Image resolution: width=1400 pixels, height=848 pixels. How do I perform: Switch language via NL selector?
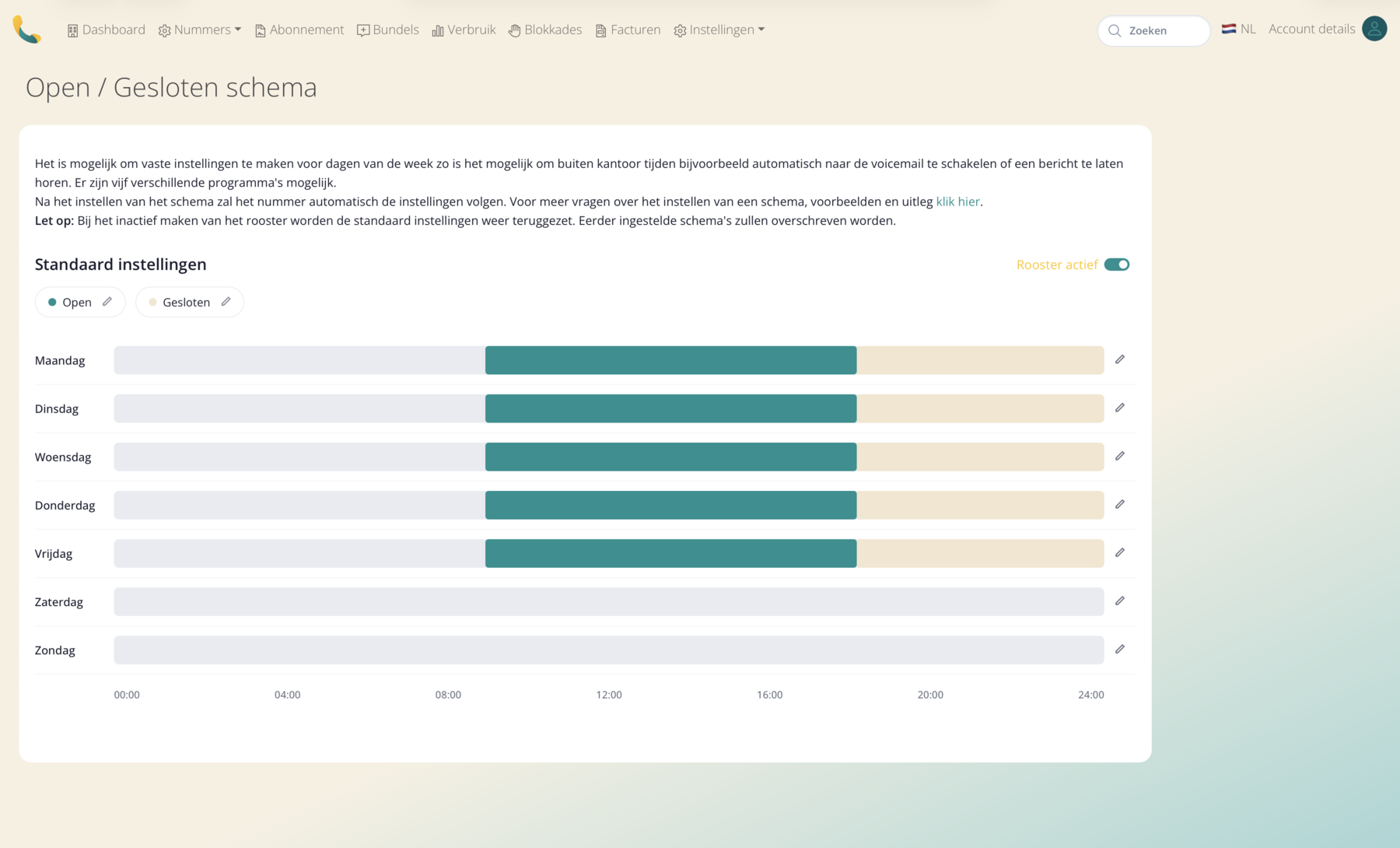point(1239,29)
